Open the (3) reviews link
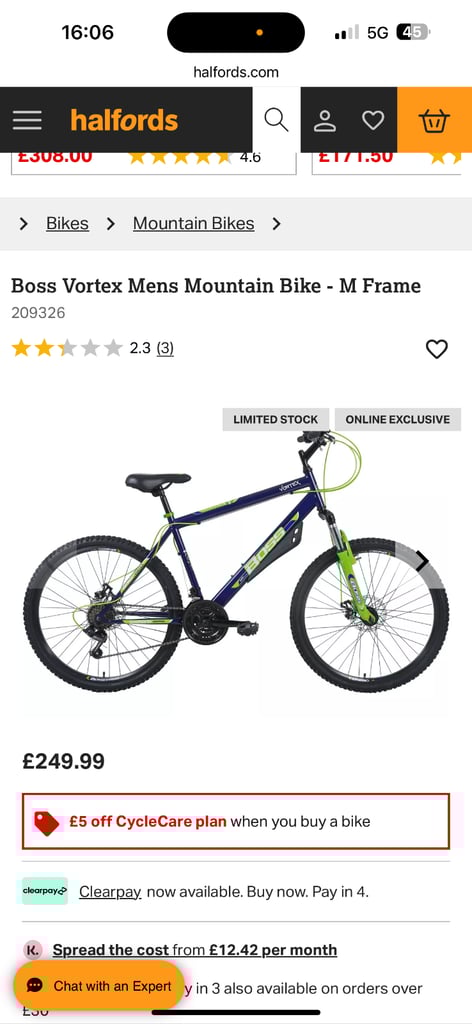Screen dimensions: 472x1024 pos(165,348)
